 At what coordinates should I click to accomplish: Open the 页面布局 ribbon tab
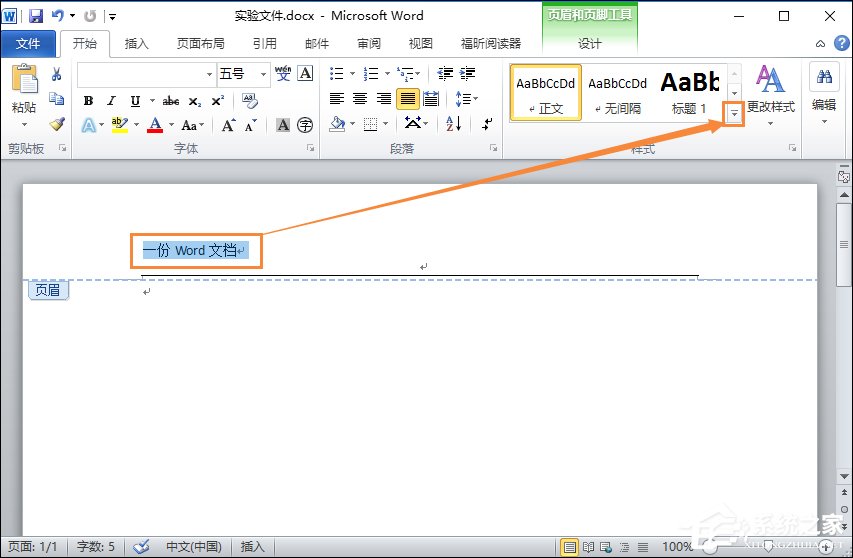tap(200, 44)
